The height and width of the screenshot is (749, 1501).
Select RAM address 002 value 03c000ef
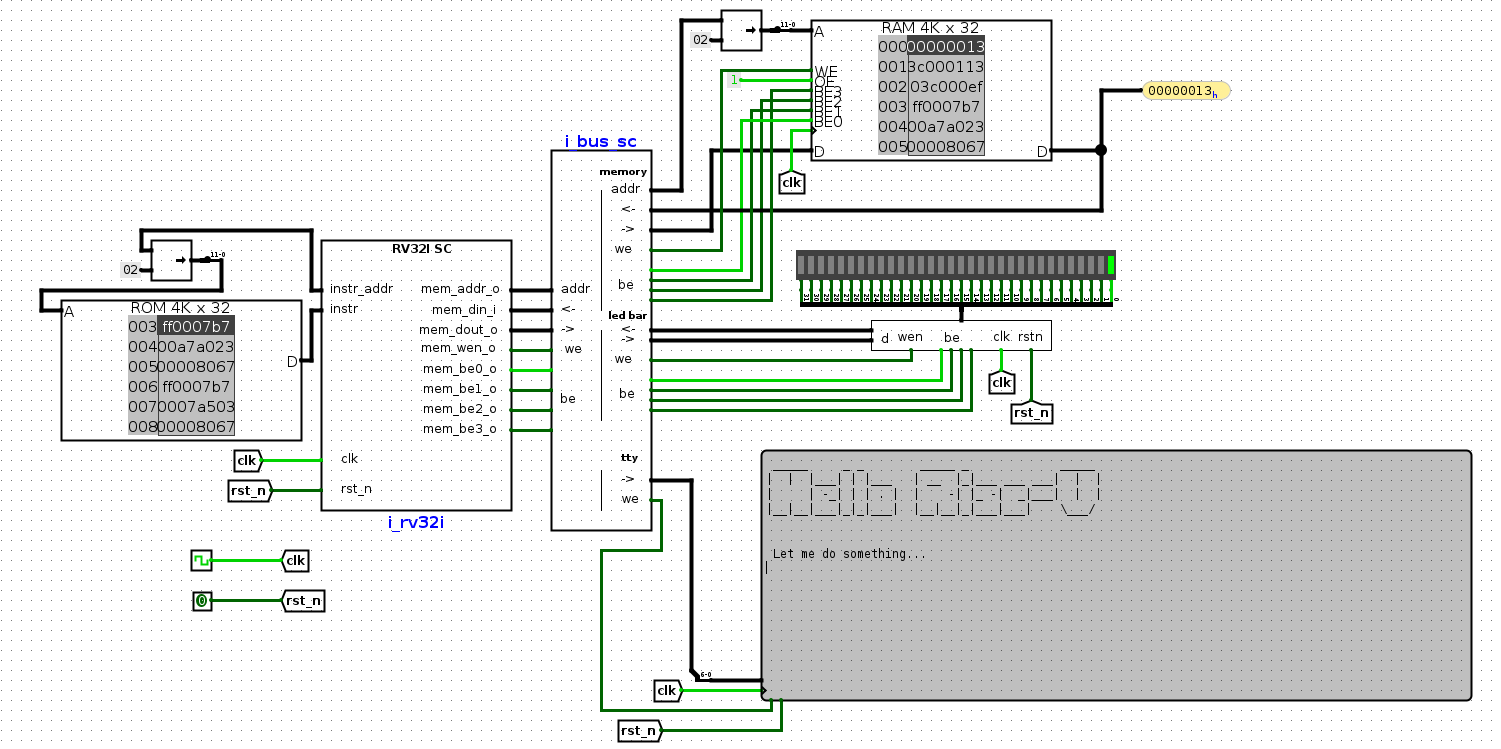946,87
